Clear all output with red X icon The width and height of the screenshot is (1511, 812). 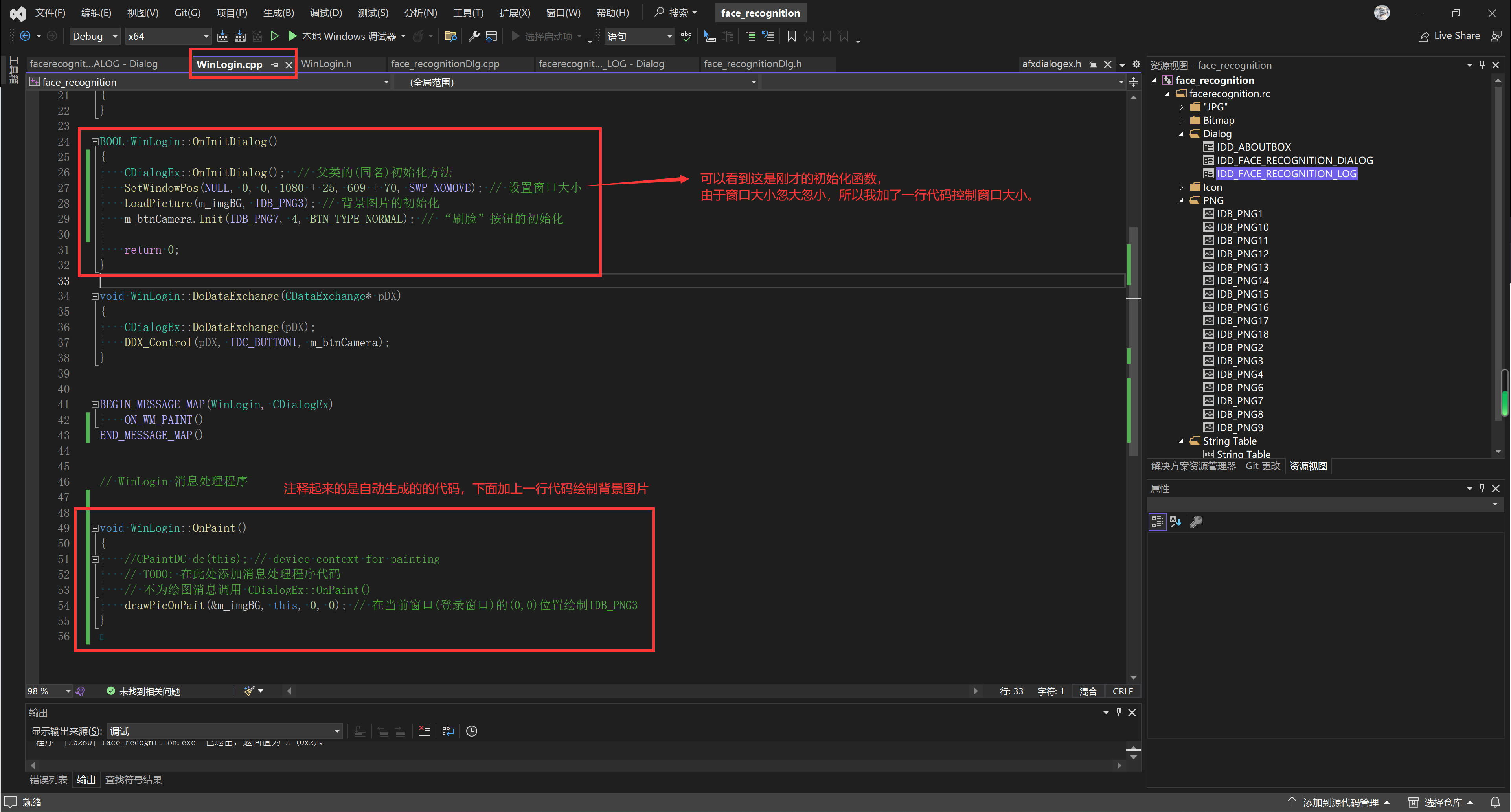(424, 731)
